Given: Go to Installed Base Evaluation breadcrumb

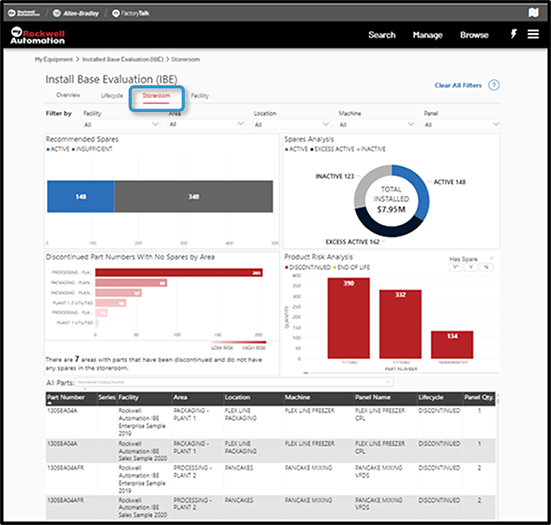Looking at the screenshot, I should tap(123, 59).
